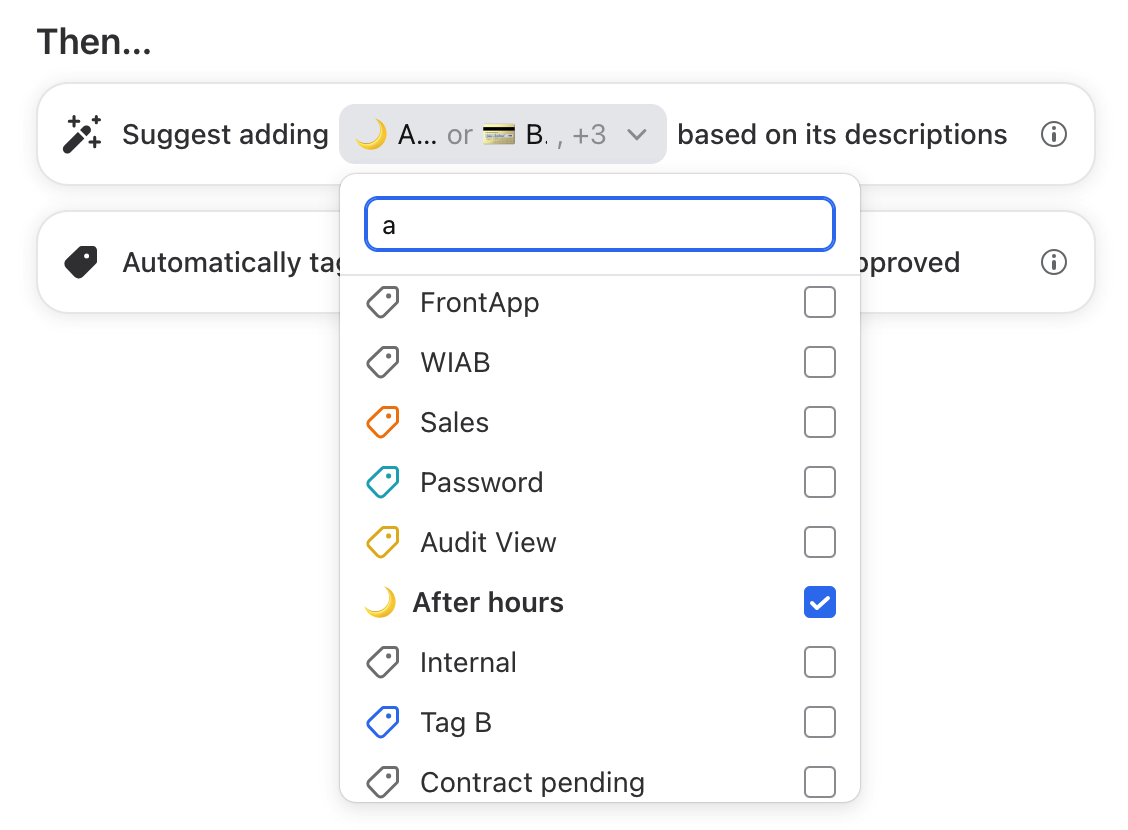
Task: Collapse the tag selector using its chevron
Action: coord(637,134)
